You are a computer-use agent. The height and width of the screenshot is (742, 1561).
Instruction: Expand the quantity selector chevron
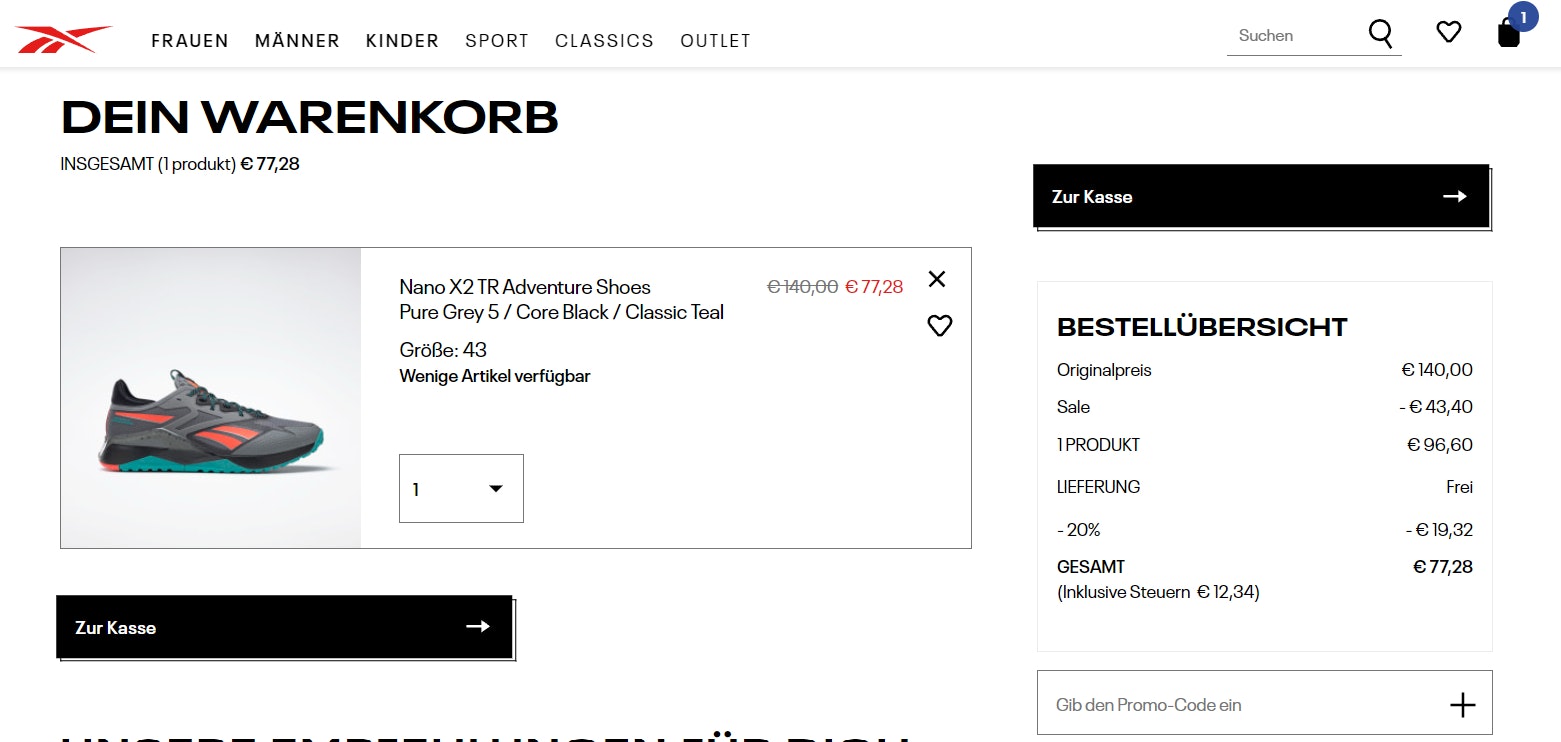495,488
